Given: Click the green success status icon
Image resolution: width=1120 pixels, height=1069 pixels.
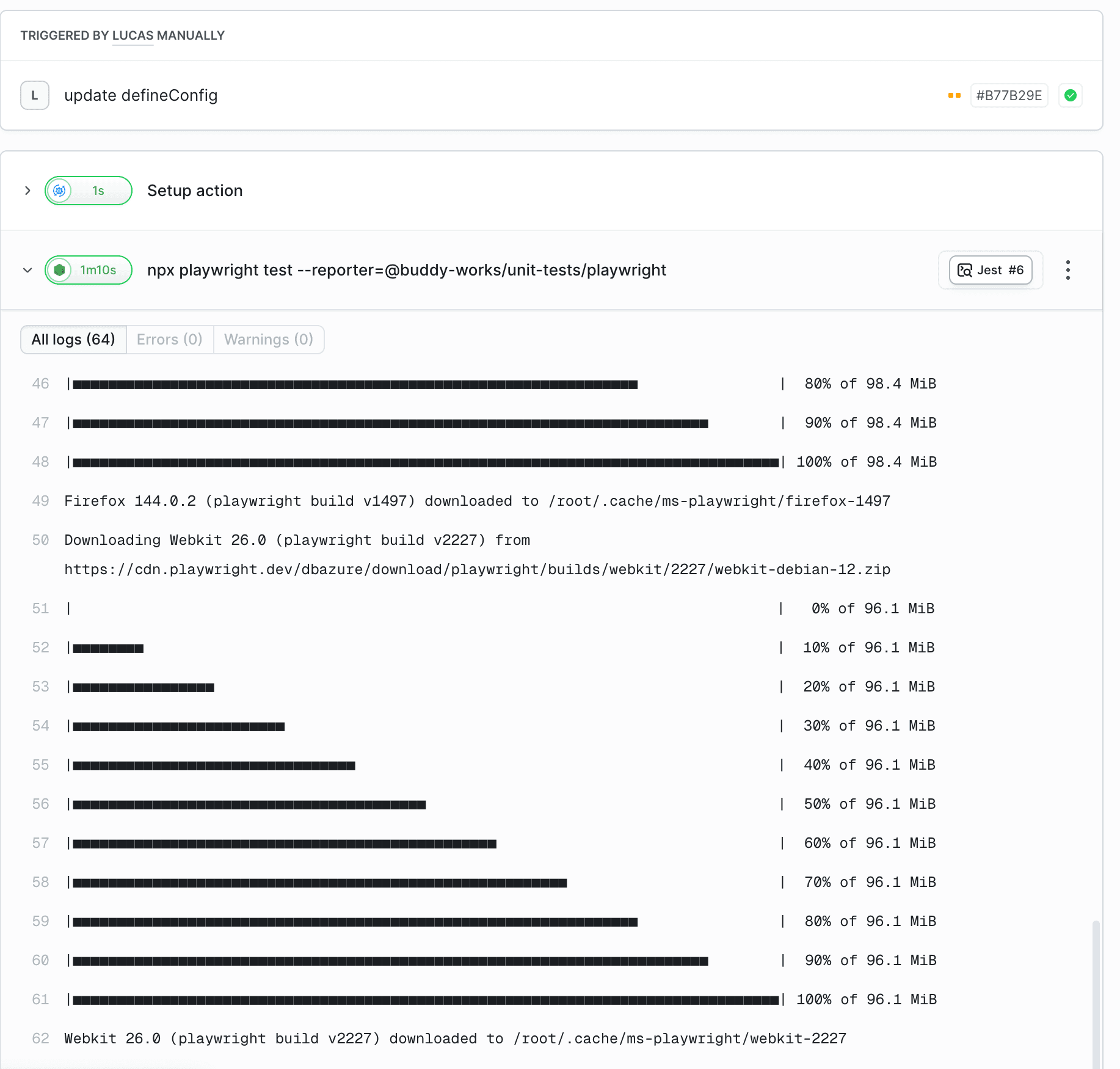Looking at the screenshot, I should pyautogui.click(x=1070, y=95).
